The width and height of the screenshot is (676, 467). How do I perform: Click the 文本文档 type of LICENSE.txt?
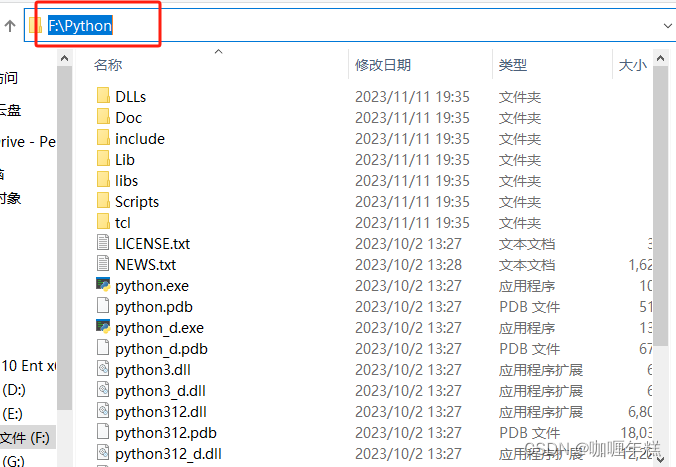(527, 244)
